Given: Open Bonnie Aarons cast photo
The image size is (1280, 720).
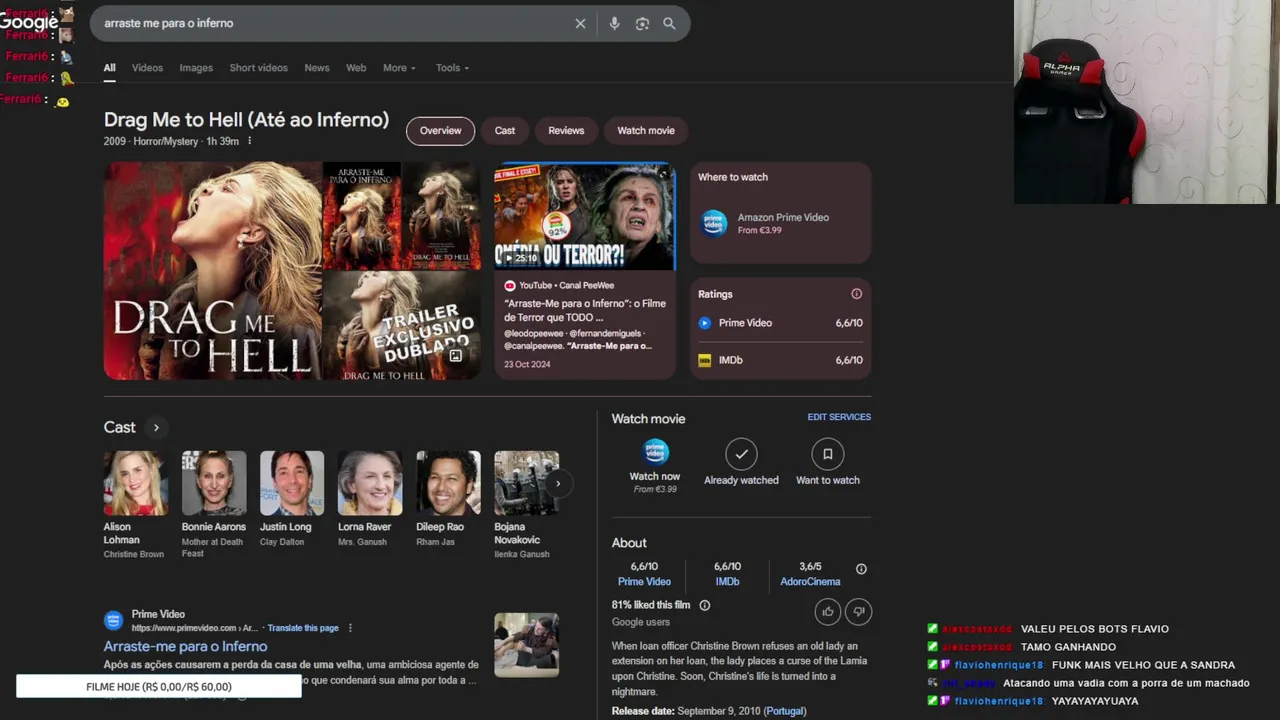Looking at the screenshot, I should (214, 483).
